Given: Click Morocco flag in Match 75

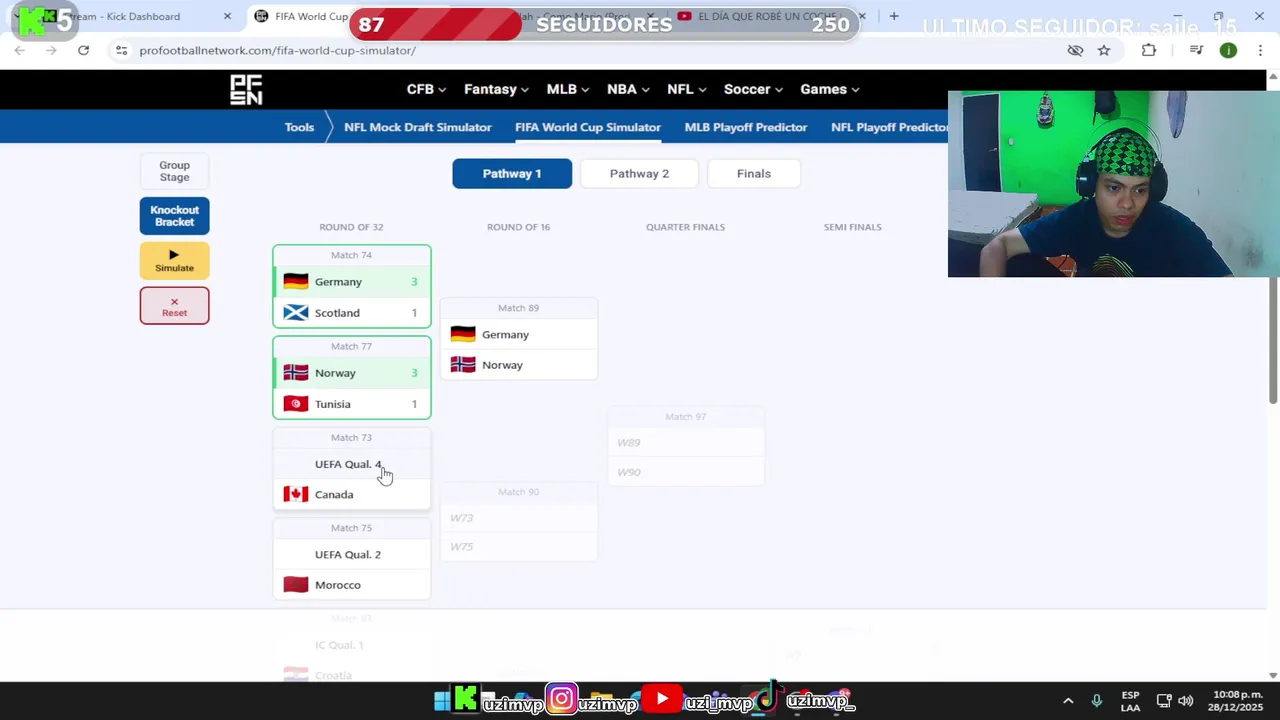Looking at the screenshot, I should point(296,585).
